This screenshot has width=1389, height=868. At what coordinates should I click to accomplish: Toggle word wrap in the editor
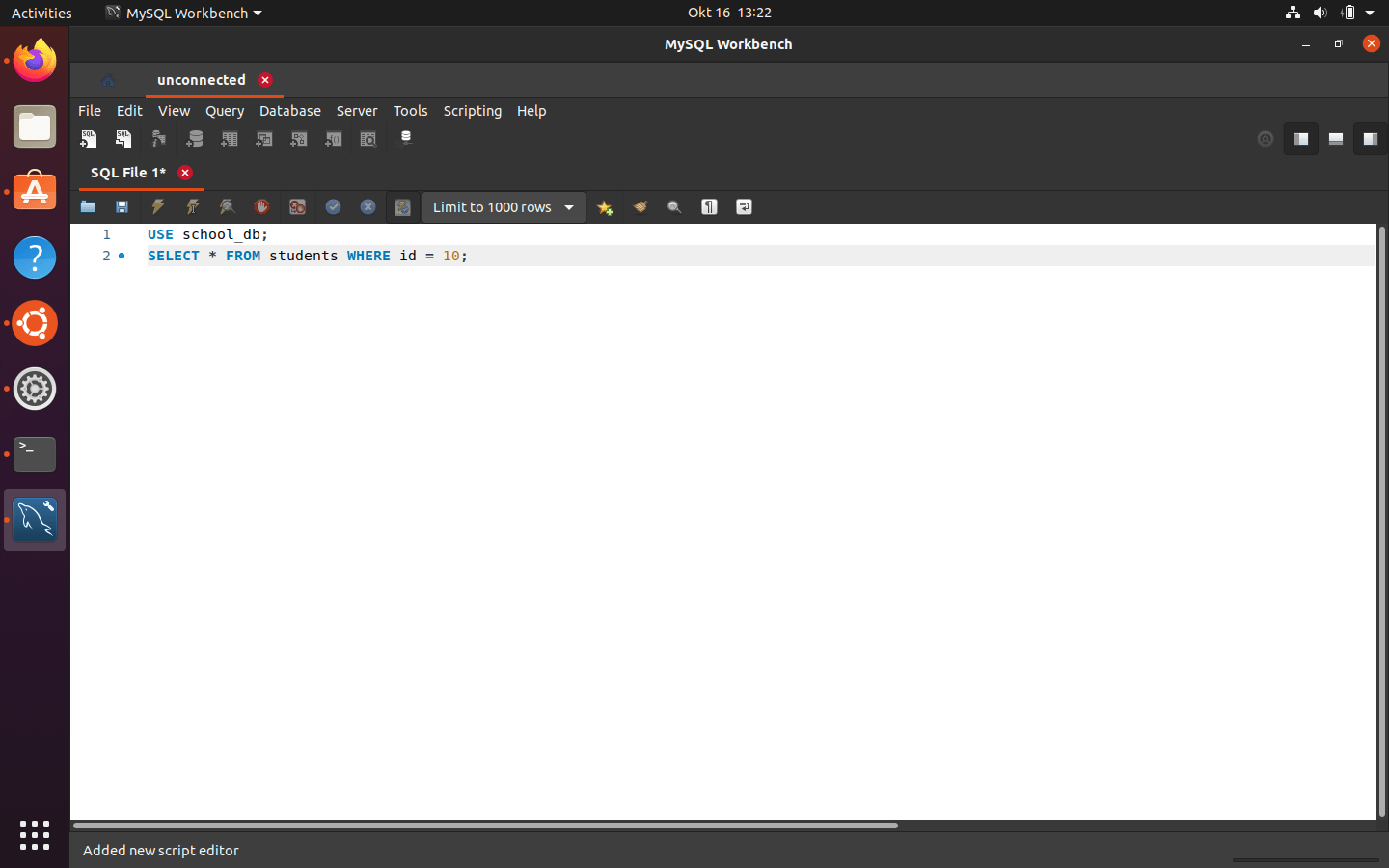[744, 207]
